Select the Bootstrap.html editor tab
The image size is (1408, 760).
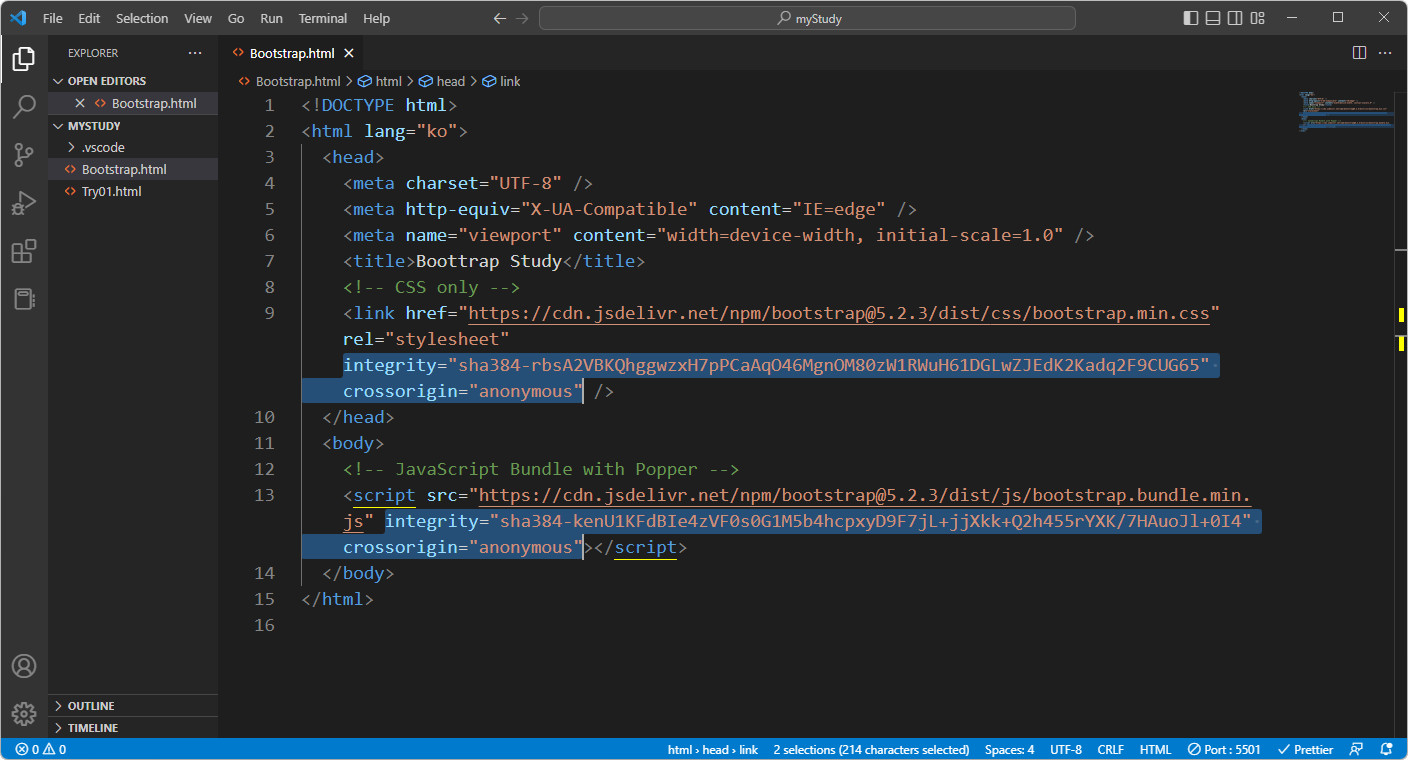point(291,53)
